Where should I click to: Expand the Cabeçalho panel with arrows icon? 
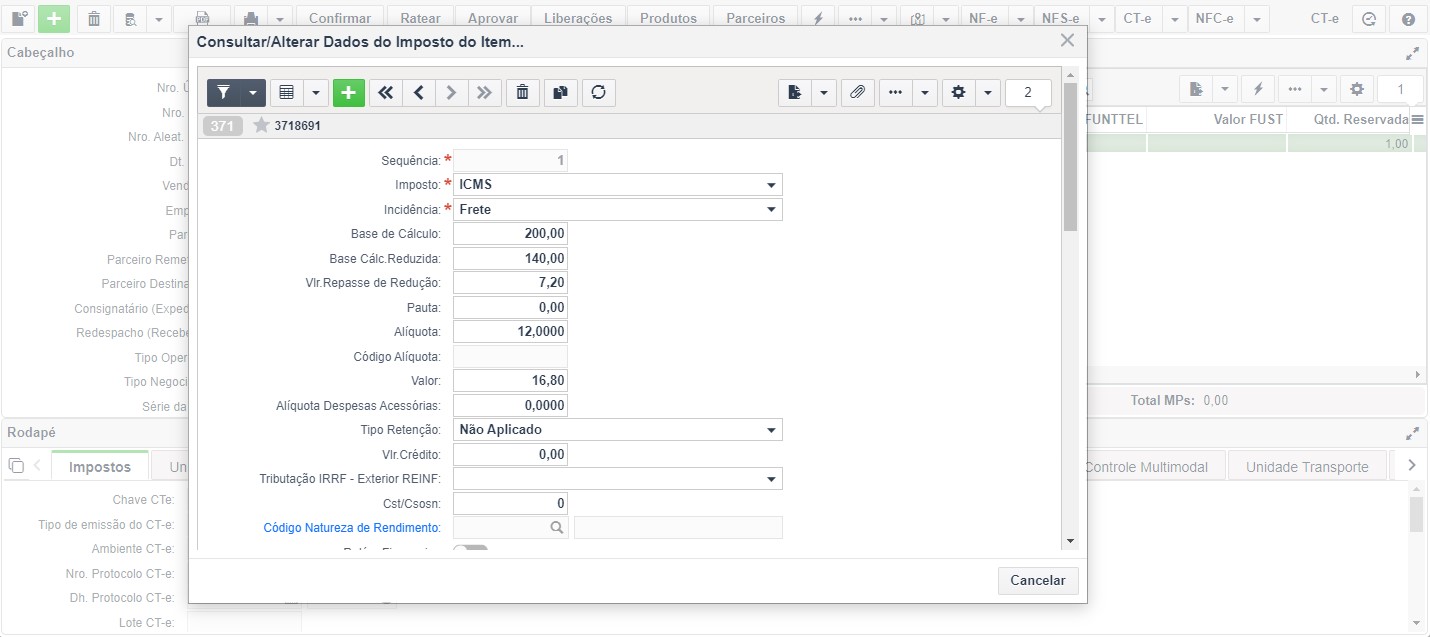pyautogui.click(x=1412, y=52)
